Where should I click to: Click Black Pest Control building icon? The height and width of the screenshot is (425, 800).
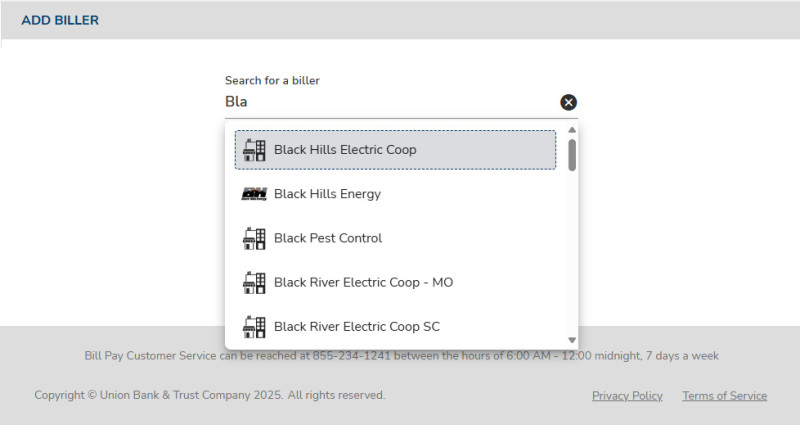(x=254, y=238)
